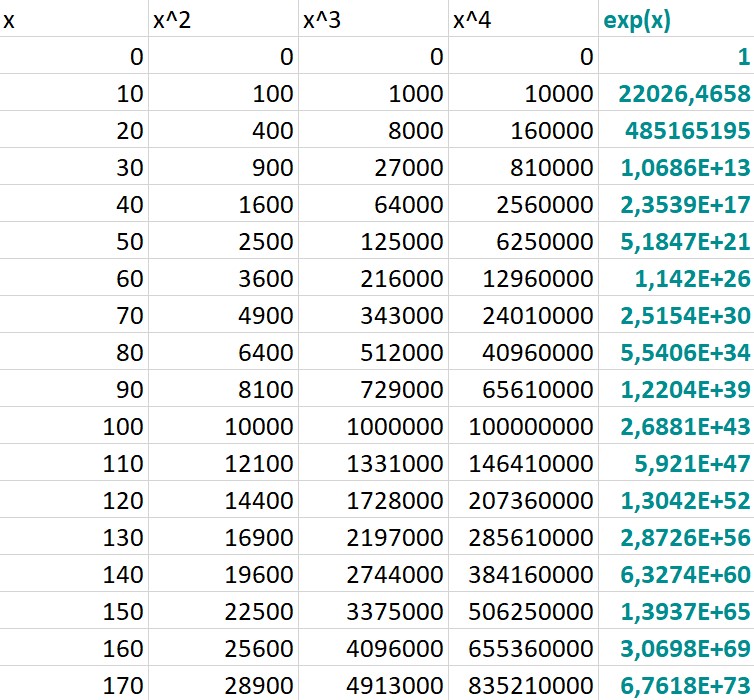Click the cell containing 40960000
The image size is (754, 700).
coord(524,352)
